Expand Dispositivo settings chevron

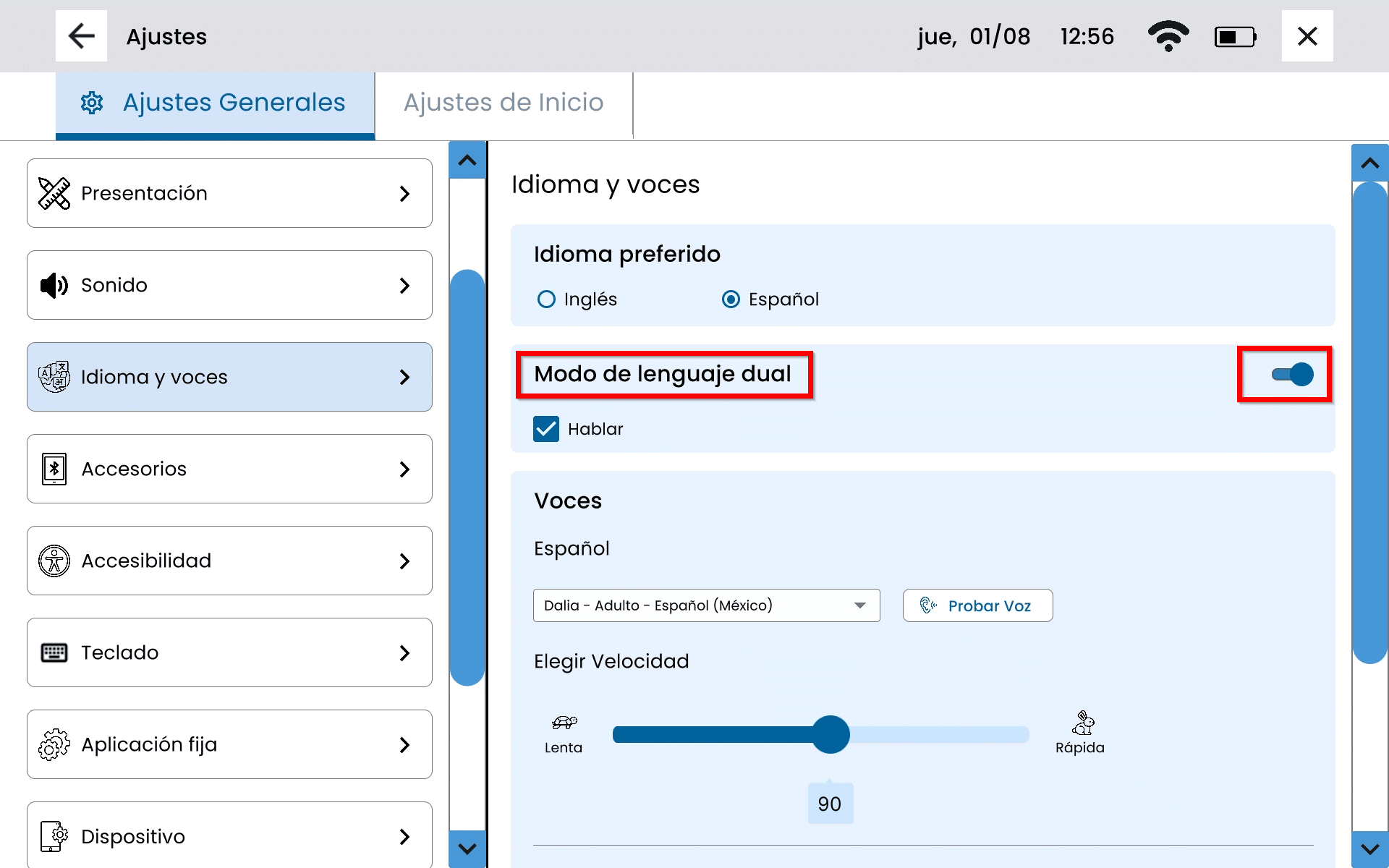pos(404,836)
